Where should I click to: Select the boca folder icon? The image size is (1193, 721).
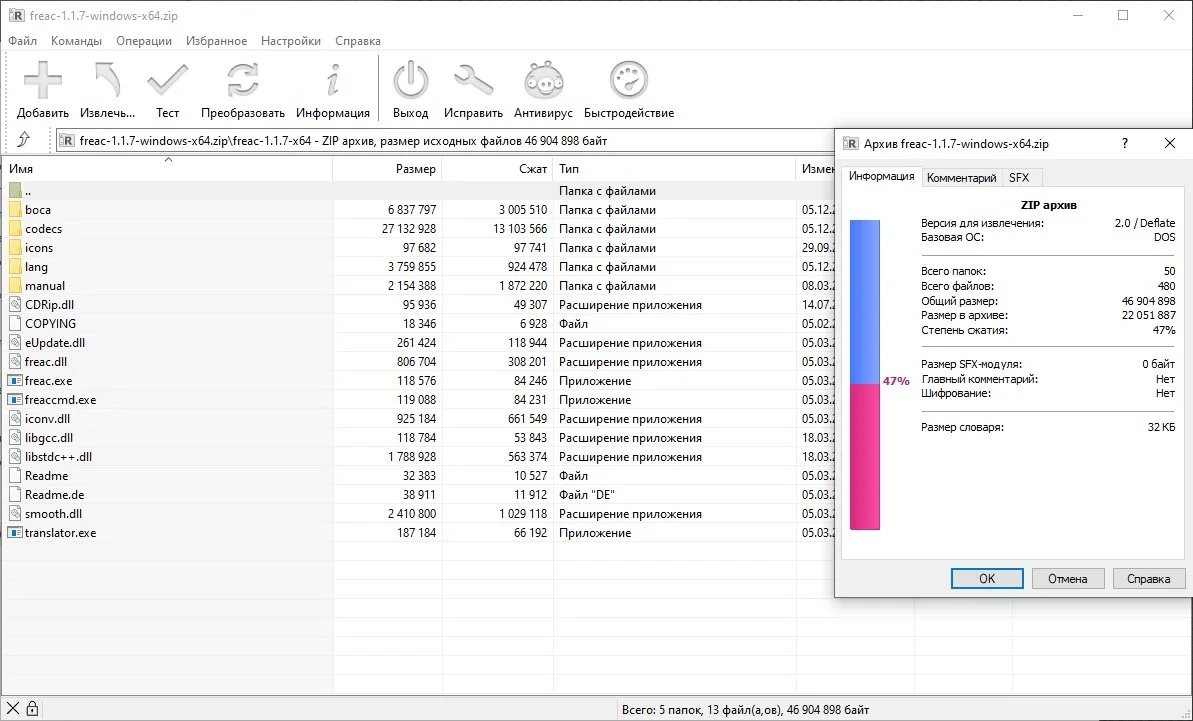15,210
